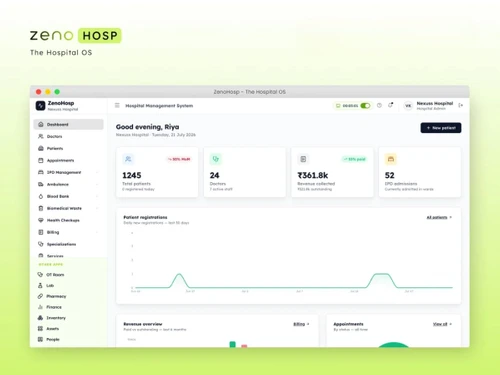This screenshot has height=375, width=500.
Task: Click the second plateau peak on registrations chart
Action: (x=382, y=274)
